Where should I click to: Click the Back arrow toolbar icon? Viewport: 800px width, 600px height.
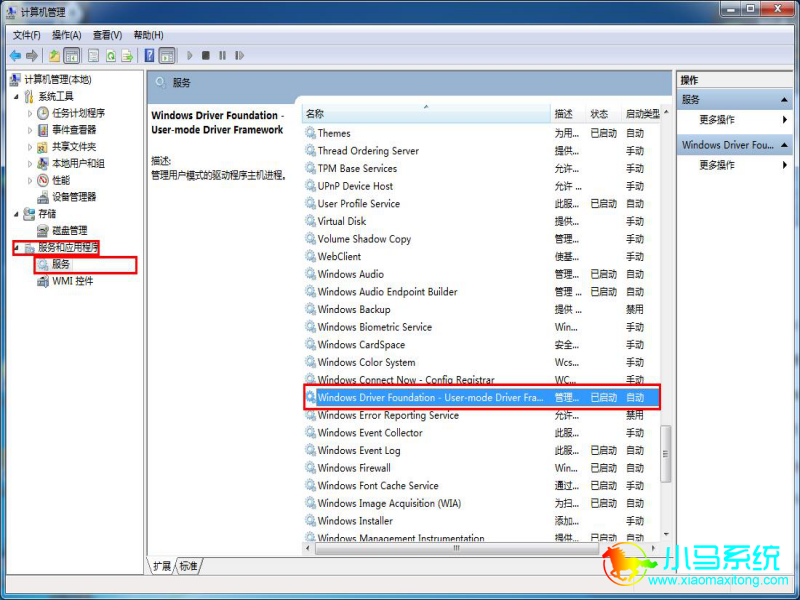[x=15, y=56]
